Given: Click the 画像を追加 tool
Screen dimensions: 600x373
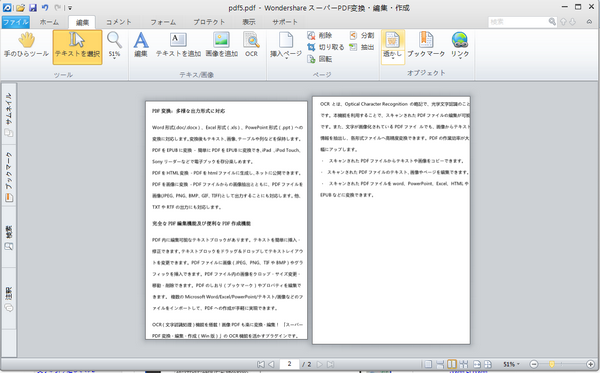Looking at the screenshot, I should [x=222, y=45].
